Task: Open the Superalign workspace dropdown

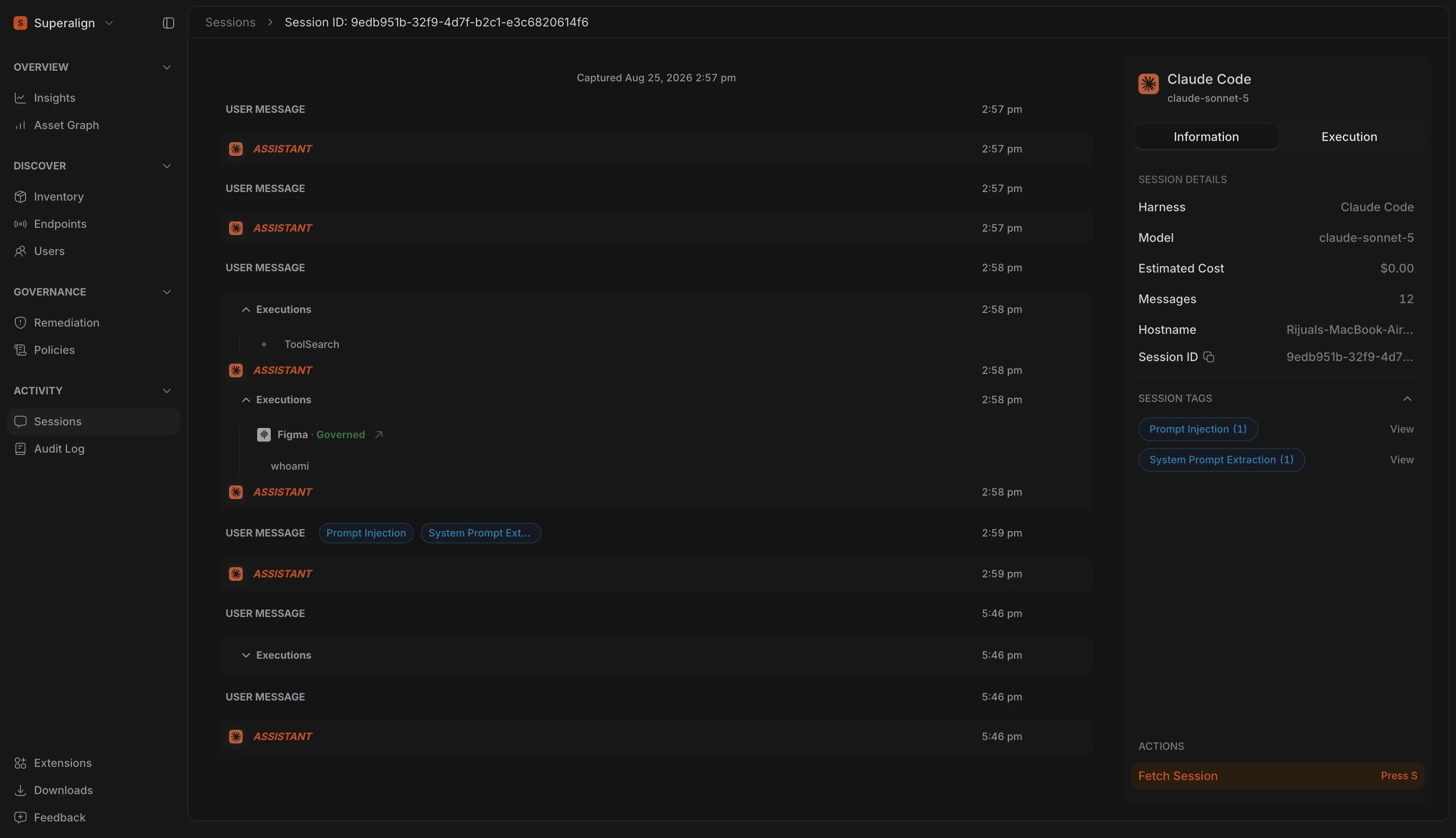Action: click(64, 23)
